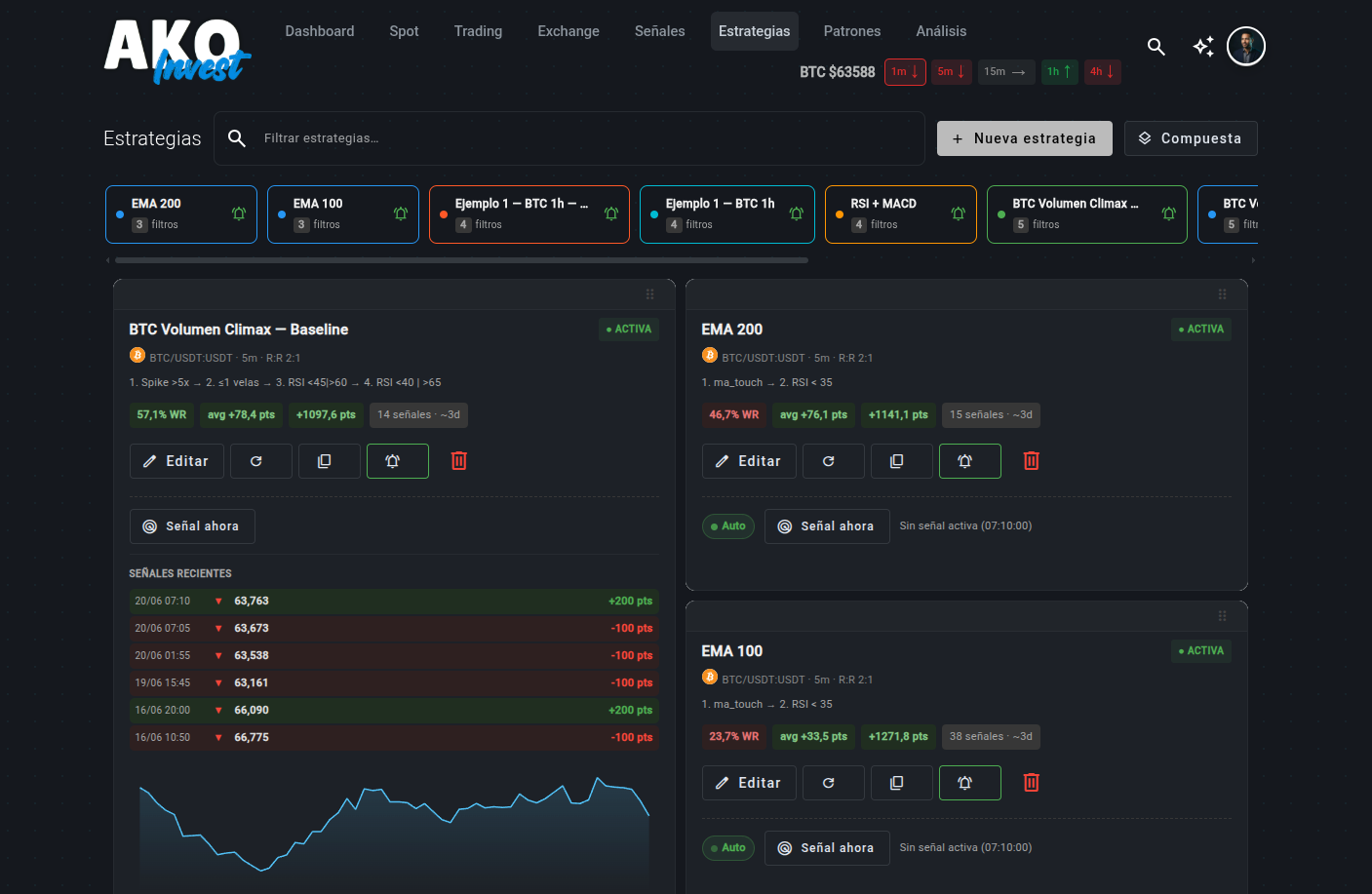Open the AI sparkle assistant icon
1372x894 pixels.
pos(1203,47)
